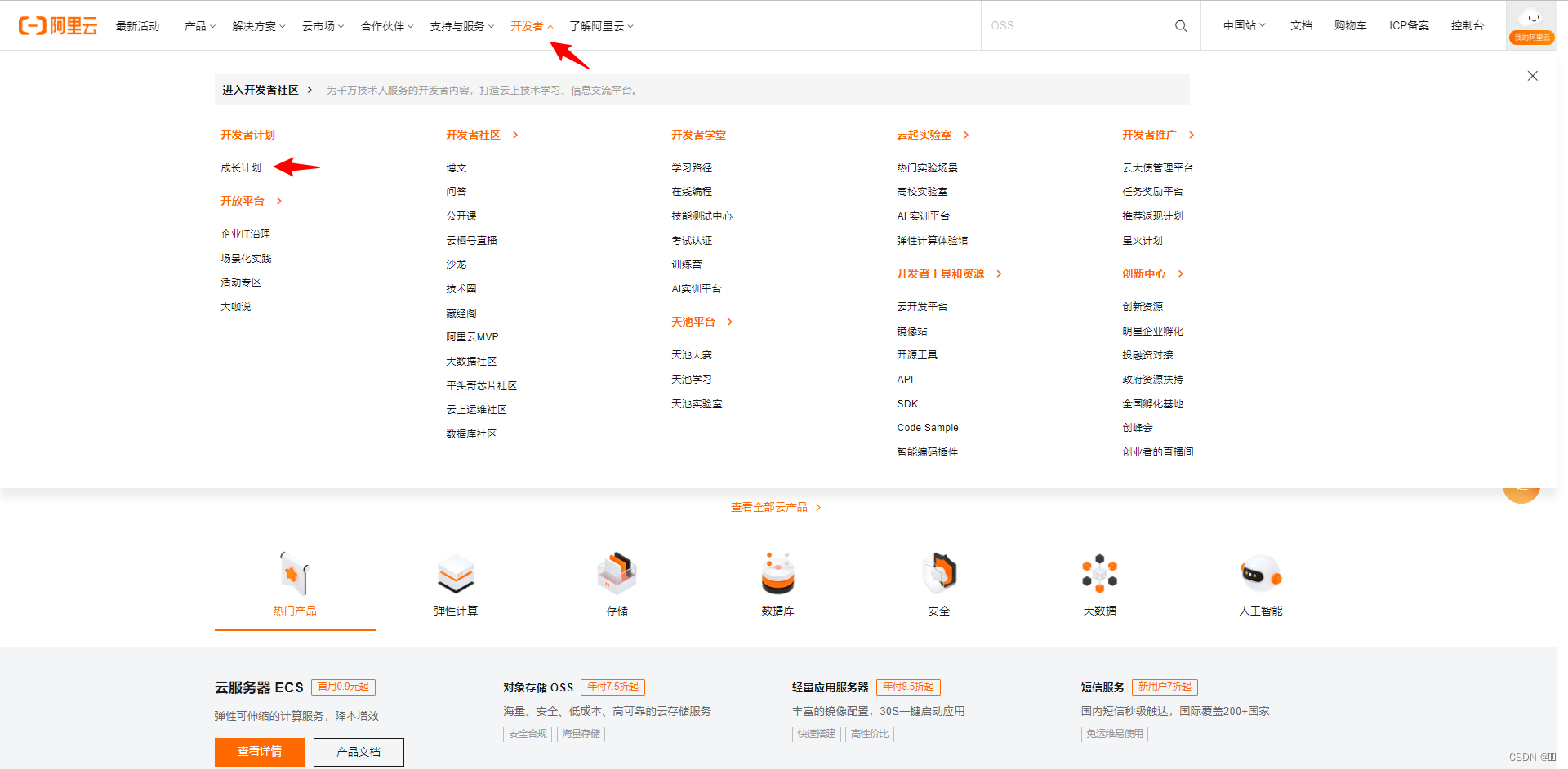The width and height of the screenshot is (1568, 769).
Task: Expand the 合作伙伴 dropdown menu
Action: click(387, 26)
